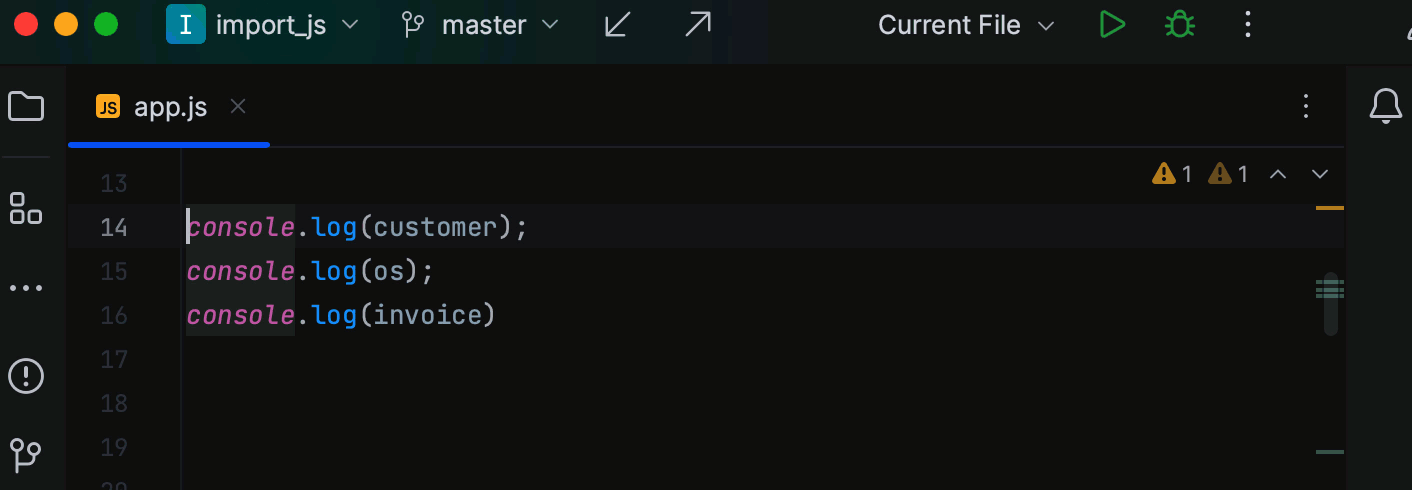Viewport: 1412px width, 490px height.
Task: Open the Problems tool window icon
Action: click(26, 376)
